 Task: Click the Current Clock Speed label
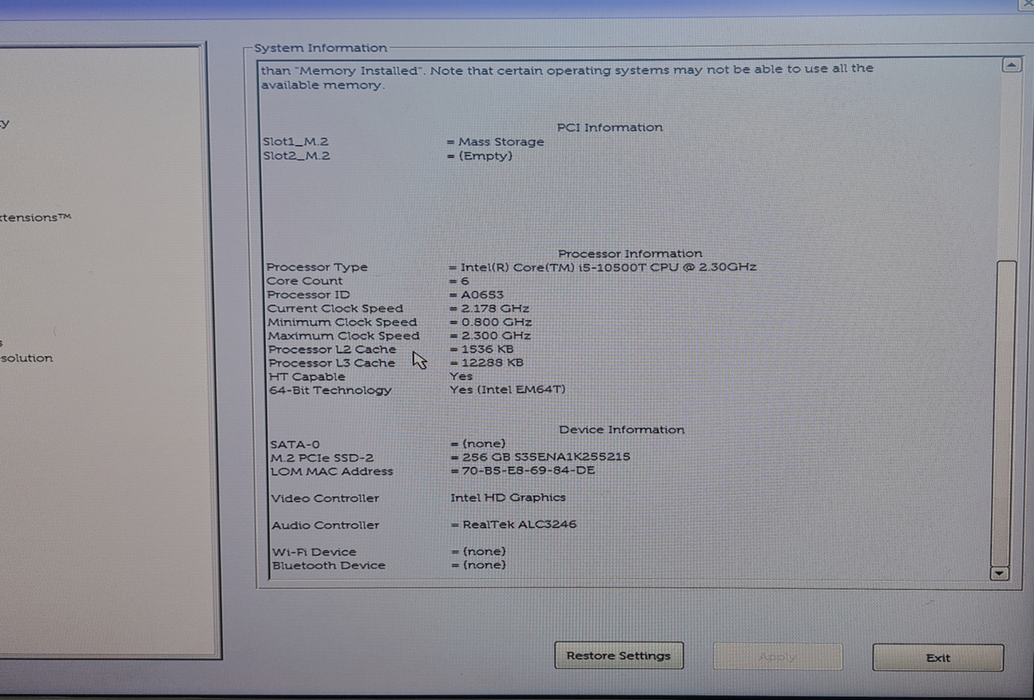coord(335,308)
